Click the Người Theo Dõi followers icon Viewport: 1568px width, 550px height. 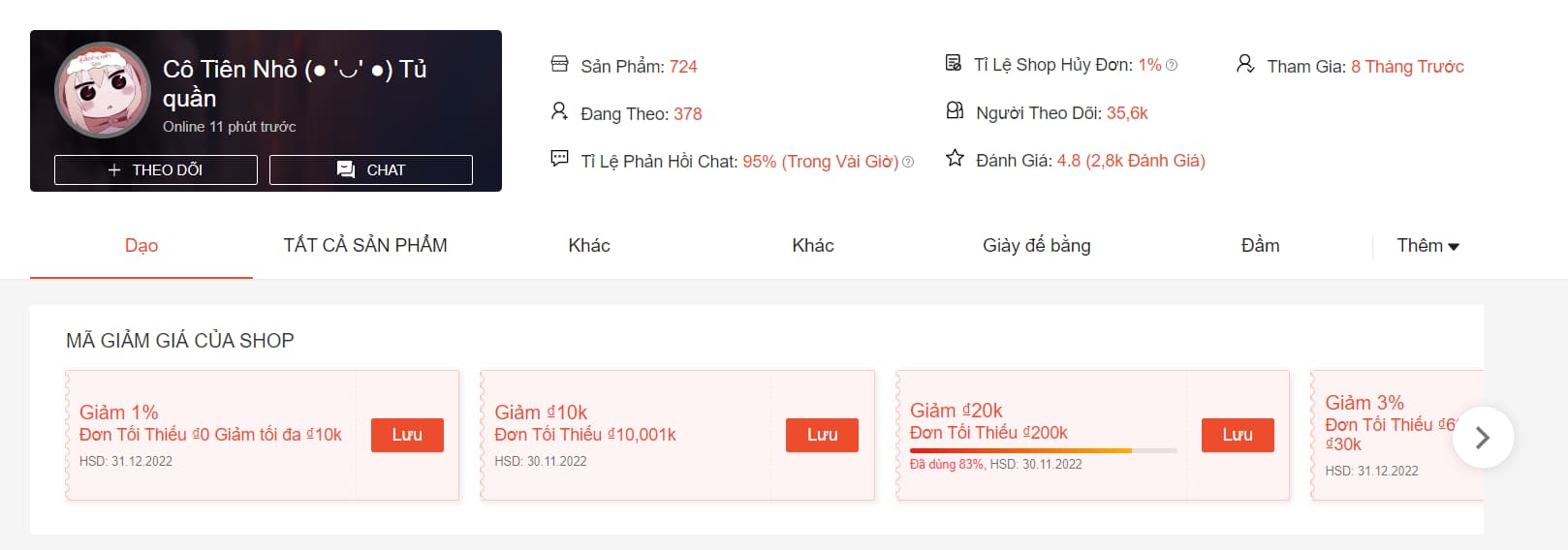[x=955, y=110]
